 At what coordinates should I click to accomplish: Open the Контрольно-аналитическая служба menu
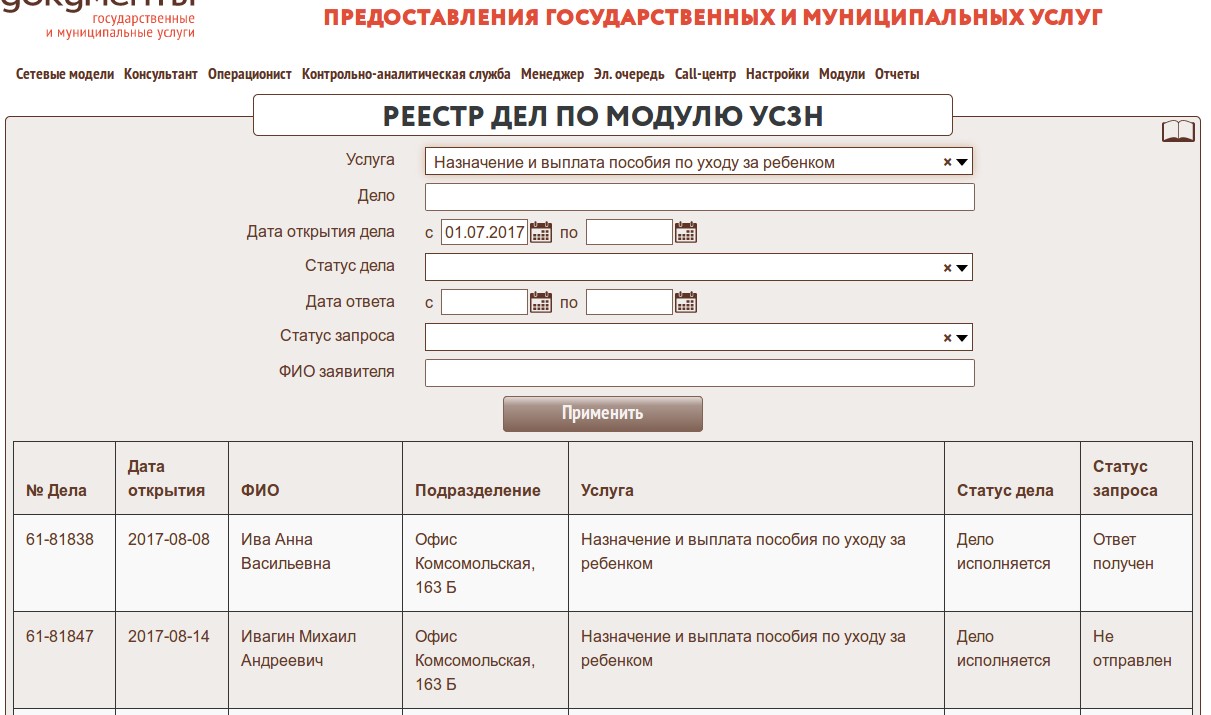coord(406,74)
